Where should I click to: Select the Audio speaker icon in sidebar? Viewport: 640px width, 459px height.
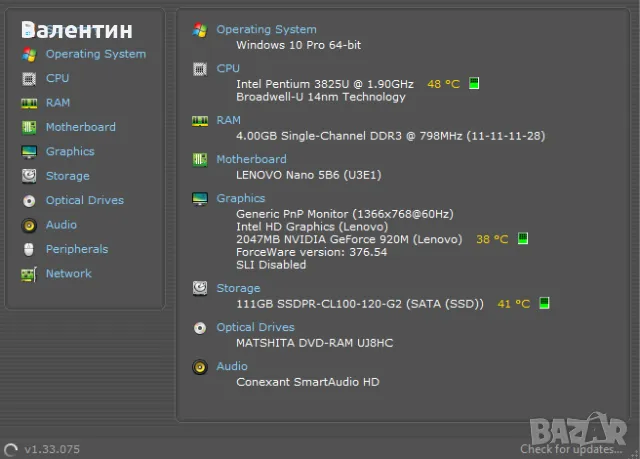pos(28,225)
